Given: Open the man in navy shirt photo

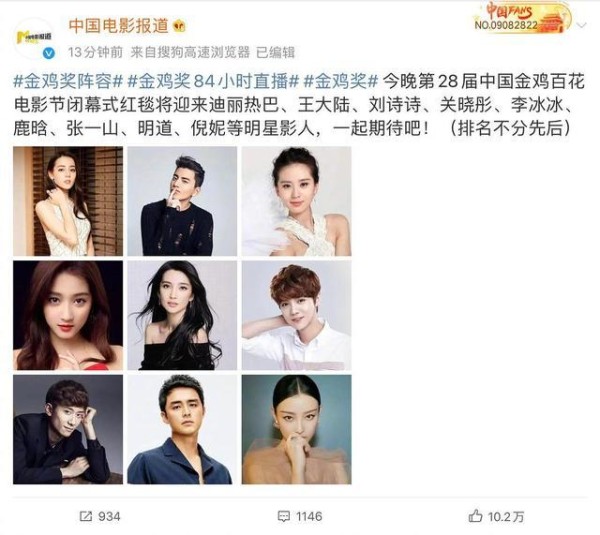Looking at the screenshot, I should click(182, 429).
